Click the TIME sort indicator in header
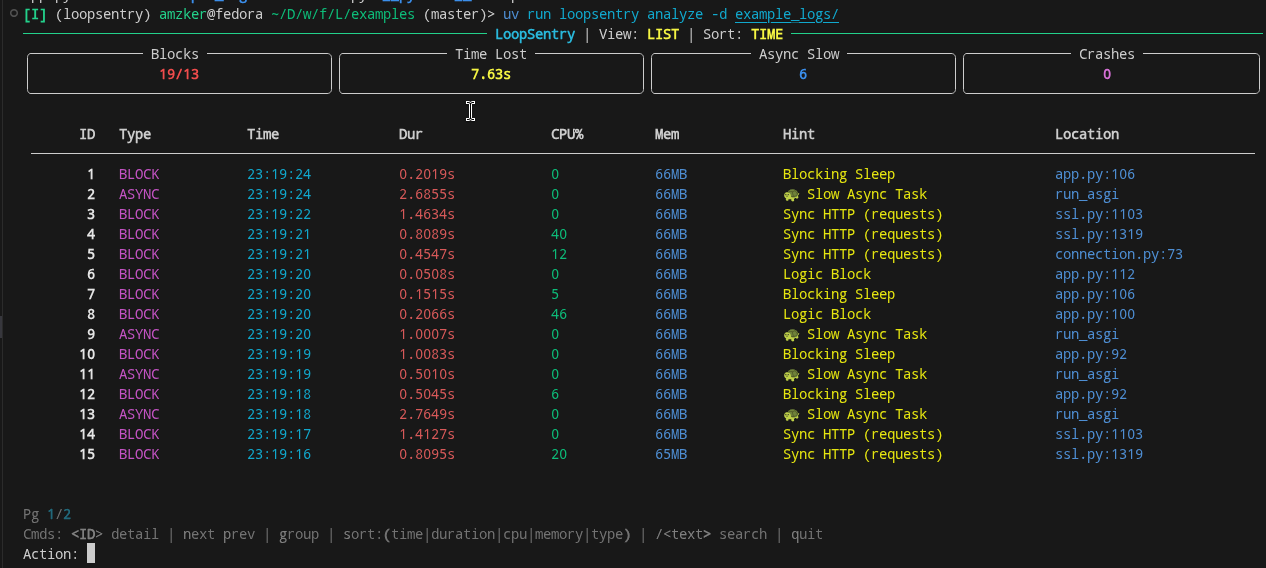Viewport: 1266px width, 568px height. pos(767,34)
